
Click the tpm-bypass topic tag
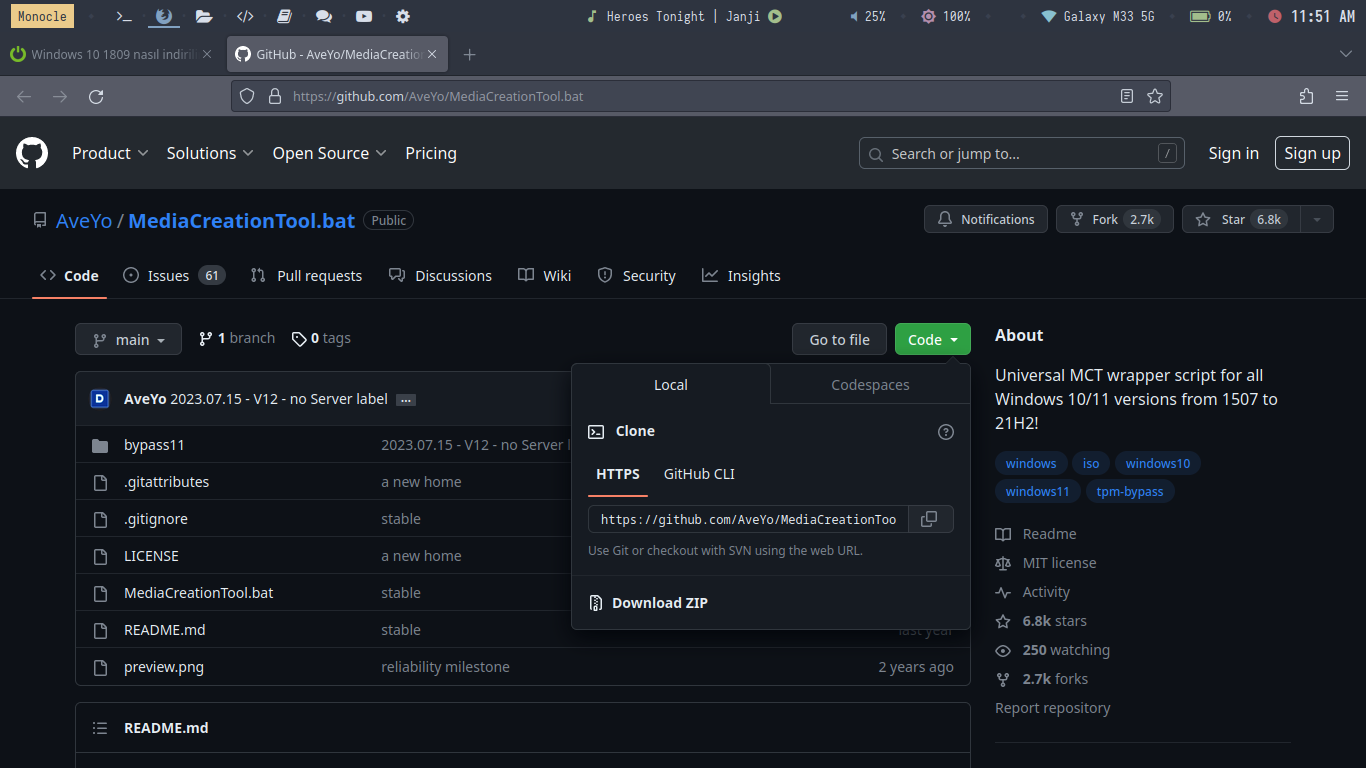1130,491
